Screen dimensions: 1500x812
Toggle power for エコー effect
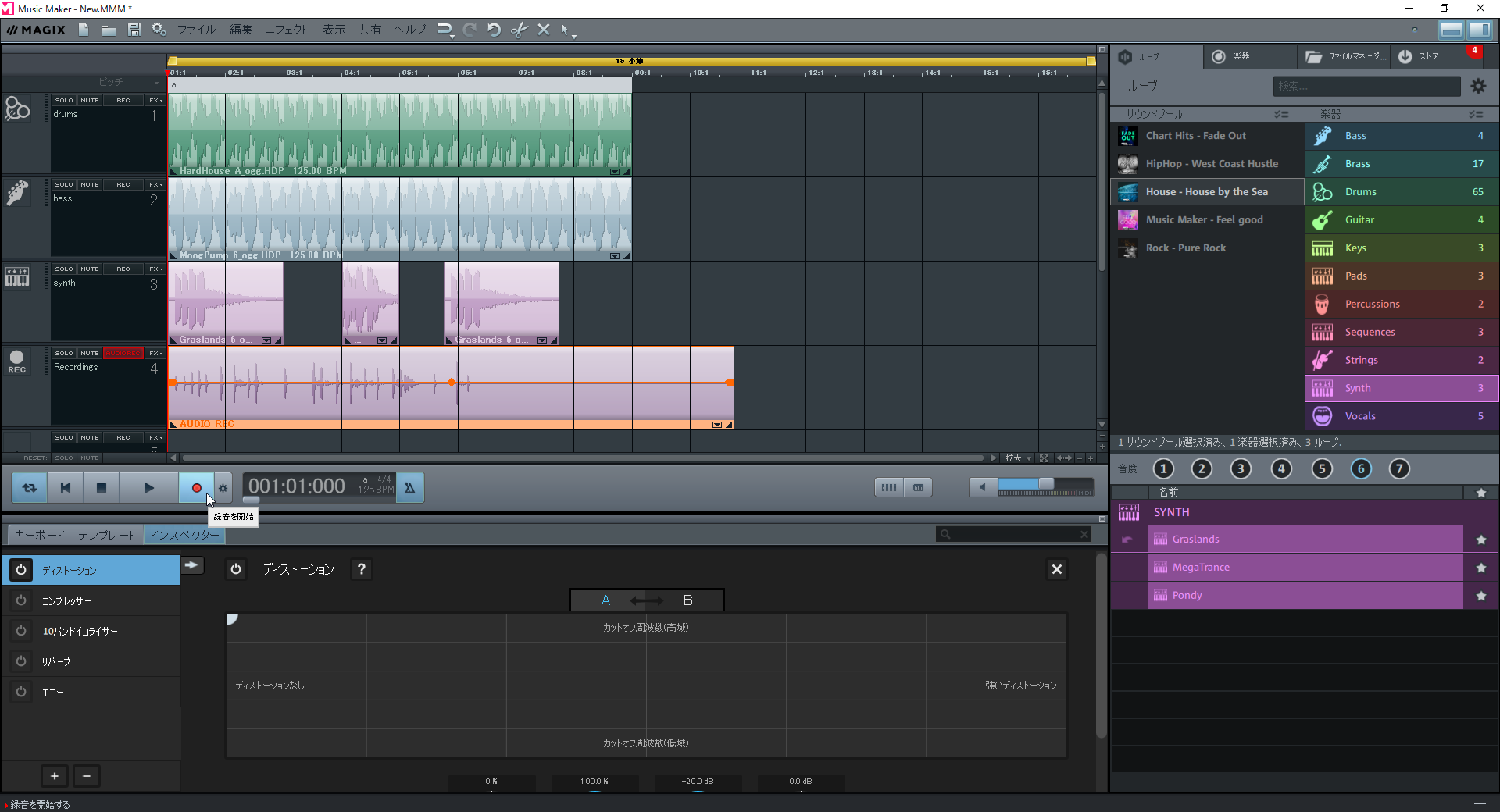tap(21, 692)
